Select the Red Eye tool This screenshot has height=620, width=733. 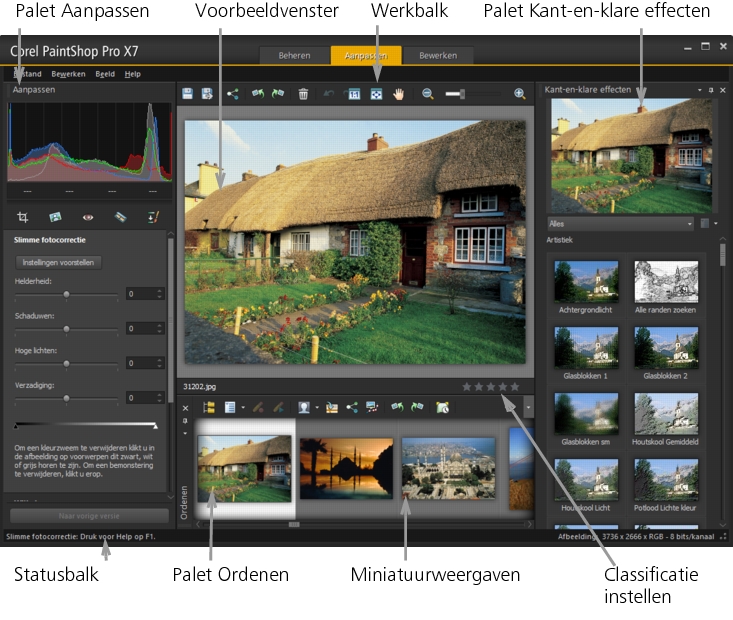(88, 217)
